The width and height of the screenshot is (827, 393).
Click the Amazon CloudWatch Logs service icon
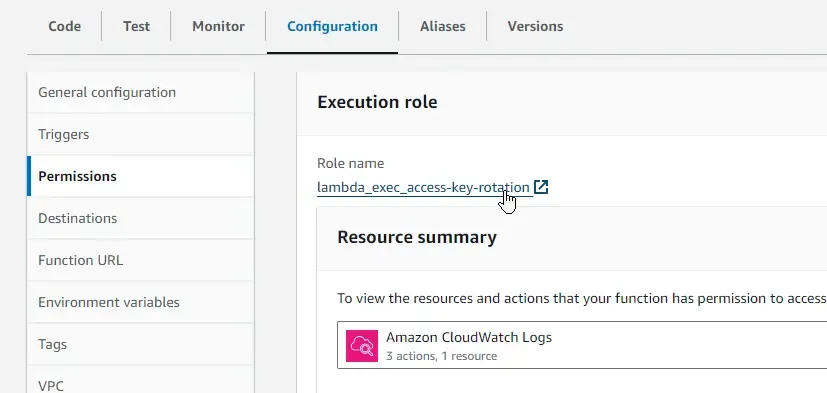(362, 346)
